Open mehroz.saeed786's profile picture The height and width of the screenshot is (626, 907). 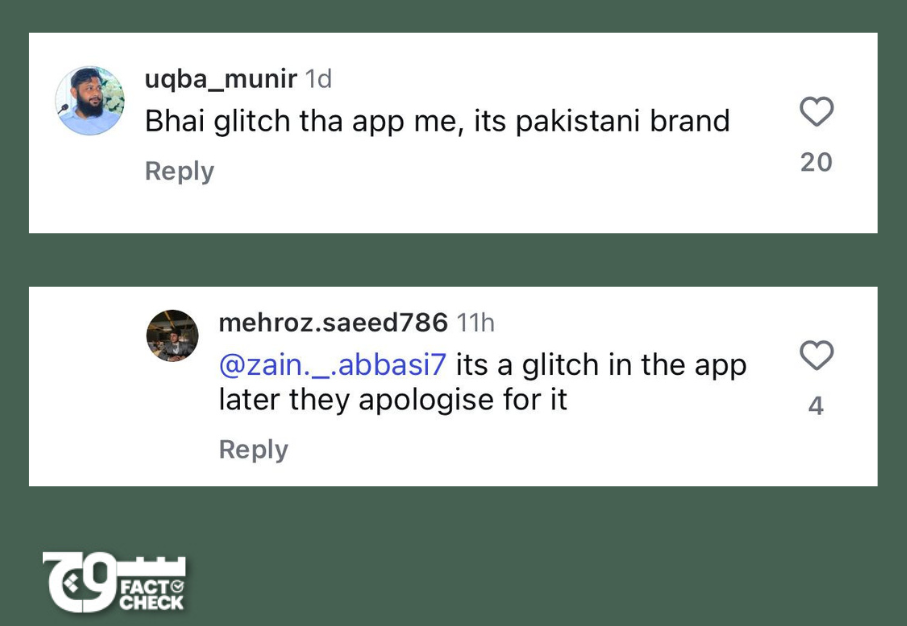coord(172,336)
